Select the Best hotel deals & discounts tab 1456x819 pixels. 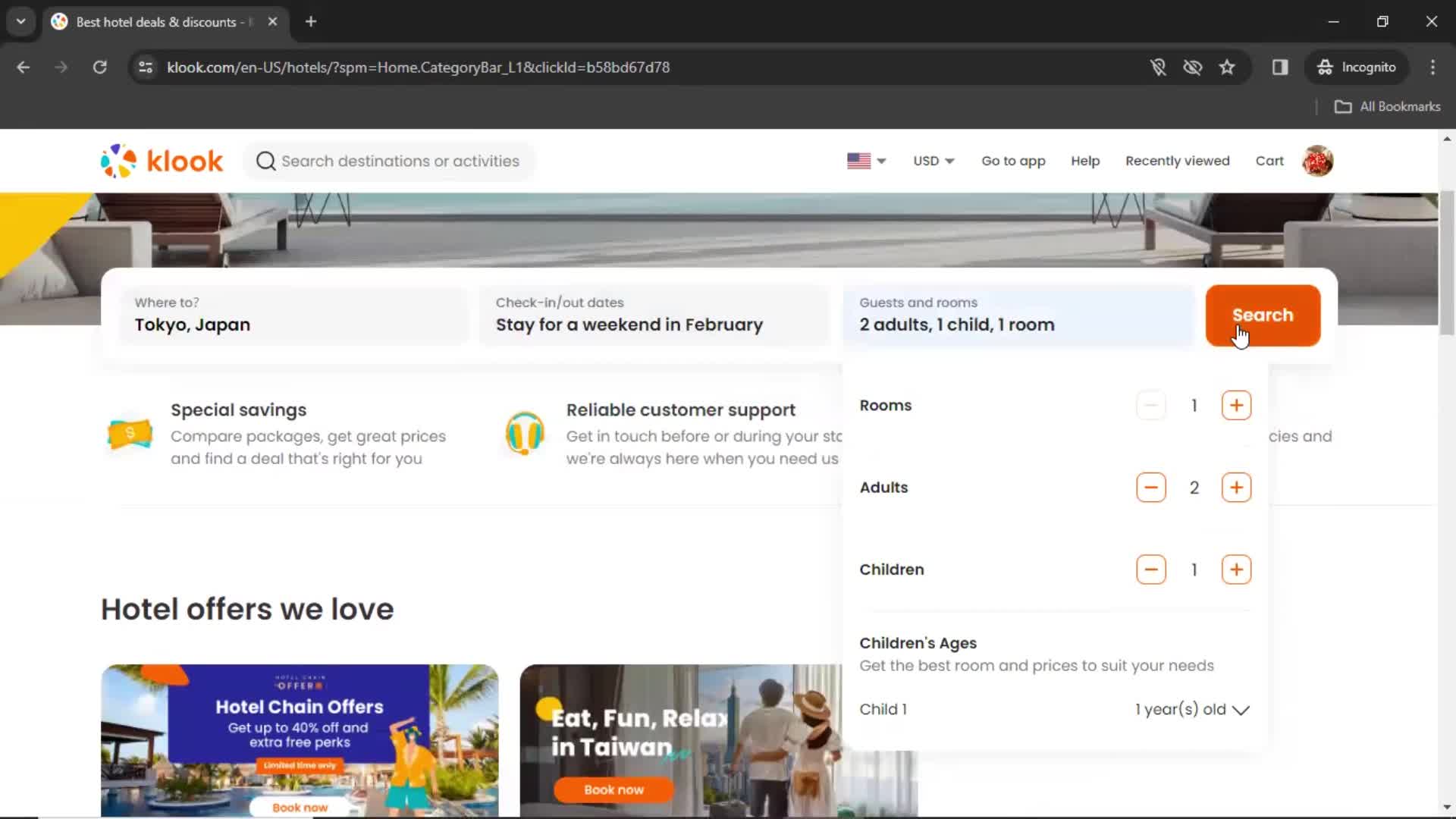point(165,22)
